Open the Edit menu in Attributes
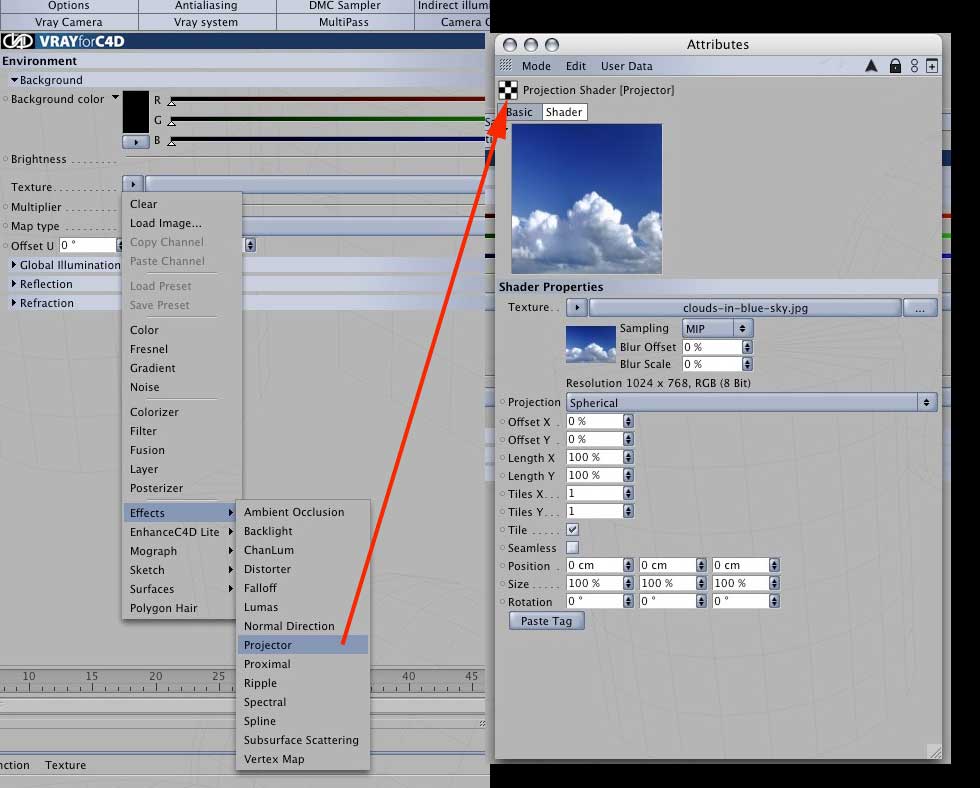The image size is (980, 788). tap(576, 66)
